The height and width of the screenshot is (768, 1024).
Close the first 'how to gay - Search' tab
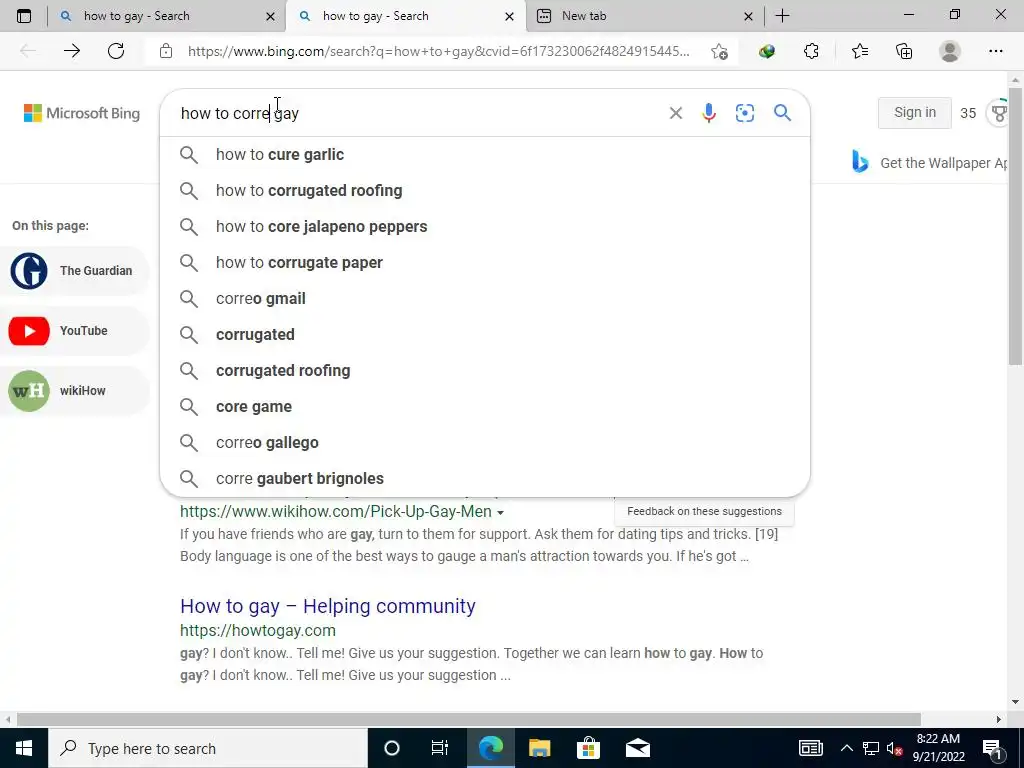(270, 16)
